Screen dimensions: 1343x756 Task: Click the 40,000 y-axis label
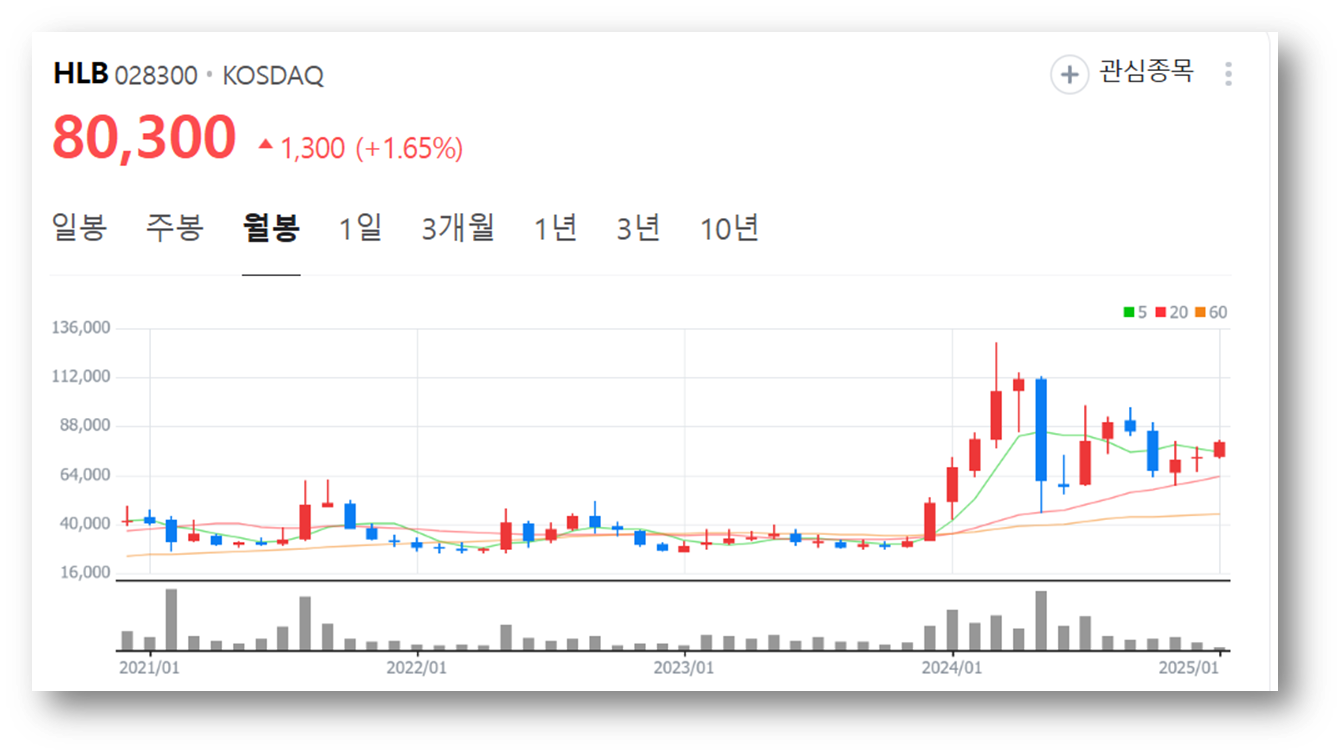point(84,524)
